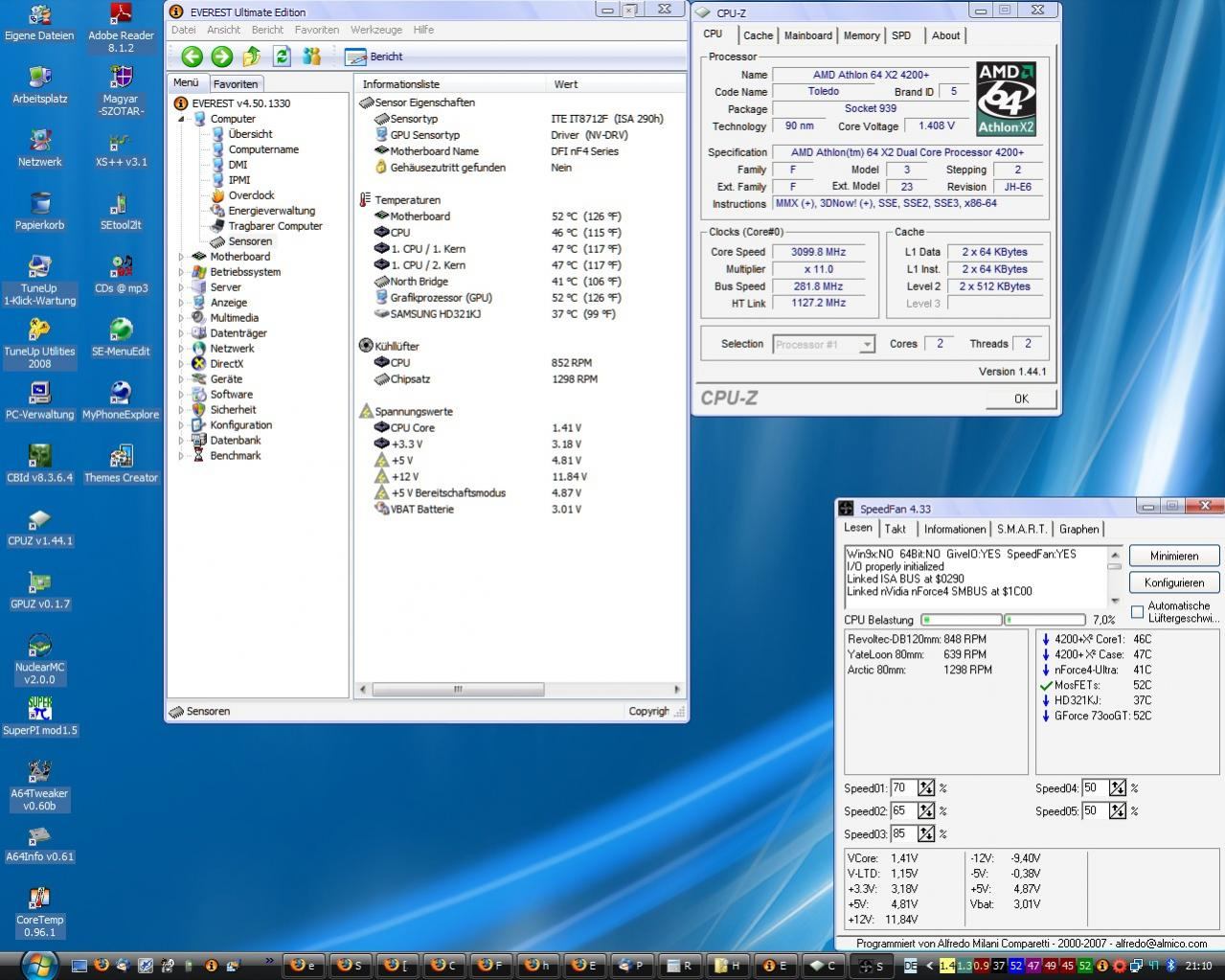Select the MyPhoneExplorer desktop icon
1225x980 pixels.
[121, 401]
